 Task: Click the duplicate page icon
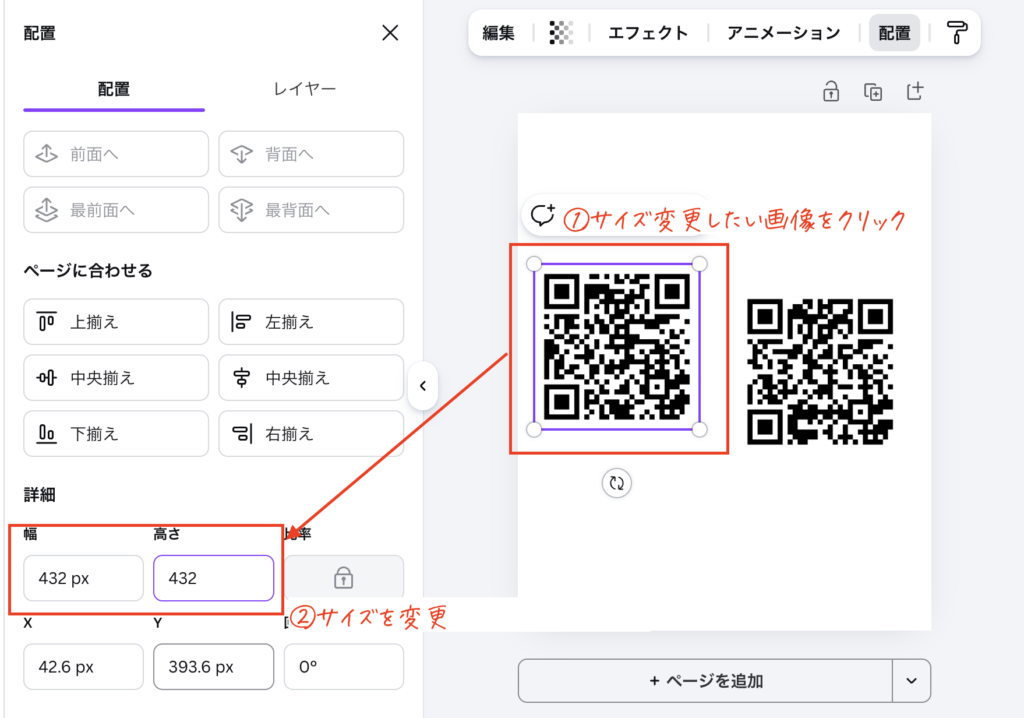click(873, 93)
